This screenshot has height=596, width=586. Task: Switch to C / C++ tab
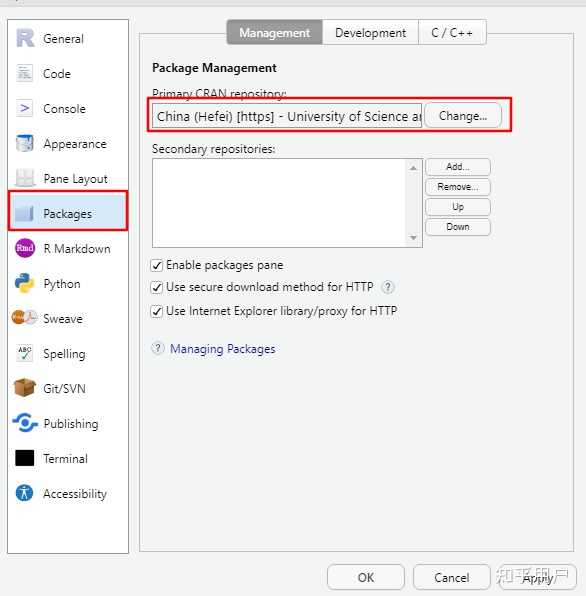click(x=452, y=33)
